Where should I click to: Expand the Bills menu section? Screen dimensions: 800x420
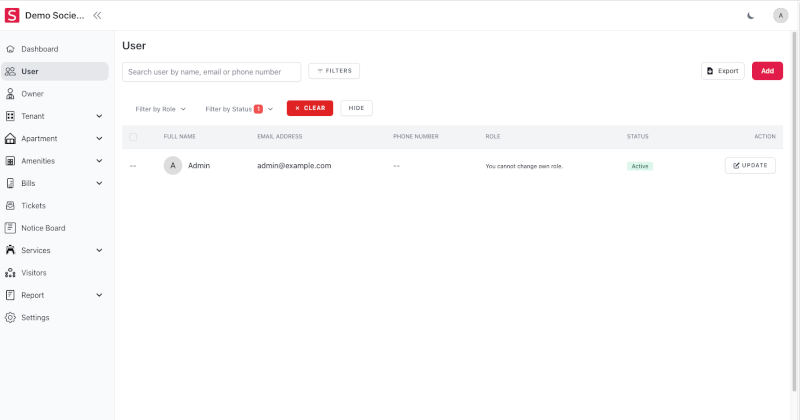[99, 183]
